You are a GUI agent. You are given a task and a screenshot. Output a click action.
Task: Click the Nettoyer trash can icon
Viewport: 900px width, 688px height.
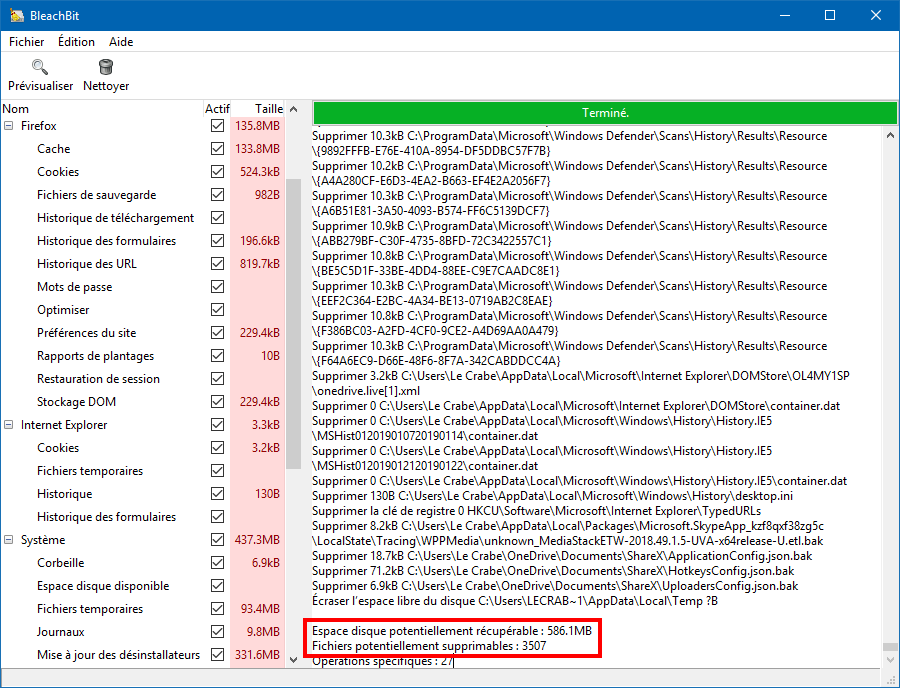(106, 67)
